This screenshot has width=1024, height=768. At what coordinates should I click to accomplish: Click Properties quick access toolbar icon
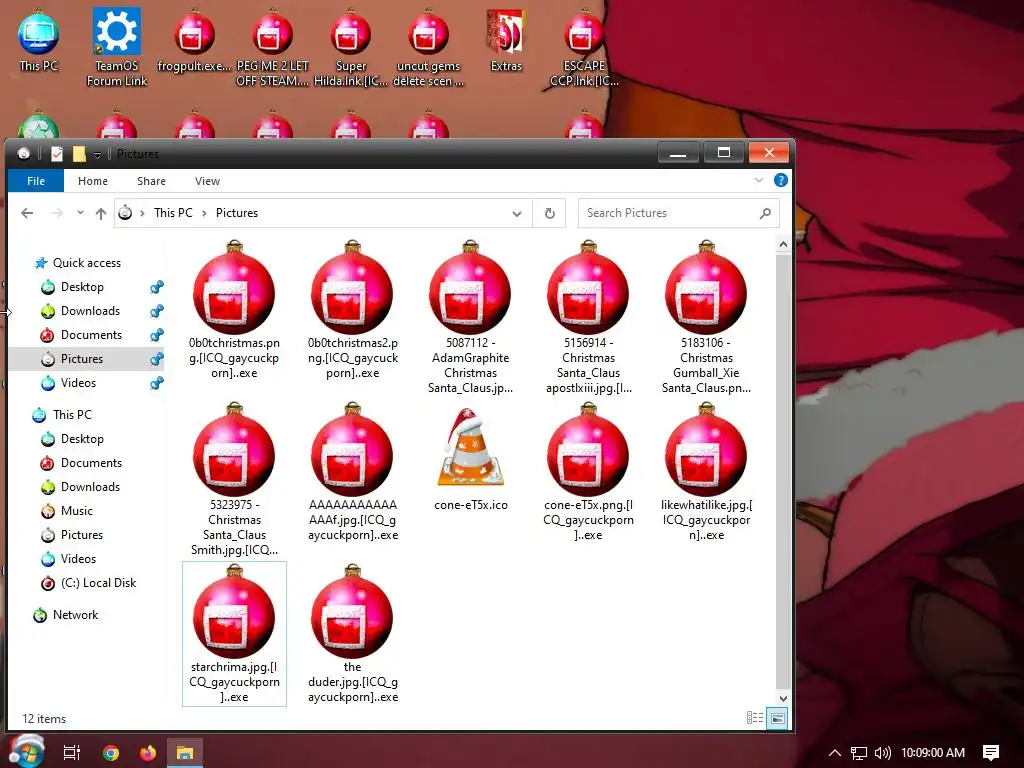tap(57, 153)
